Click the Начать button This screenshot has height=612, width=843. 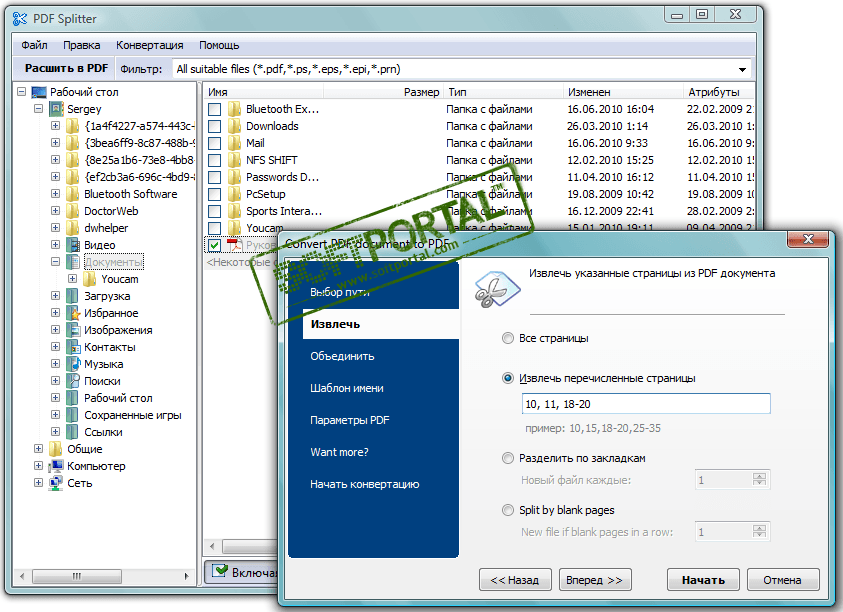click(x=703, y=580)
